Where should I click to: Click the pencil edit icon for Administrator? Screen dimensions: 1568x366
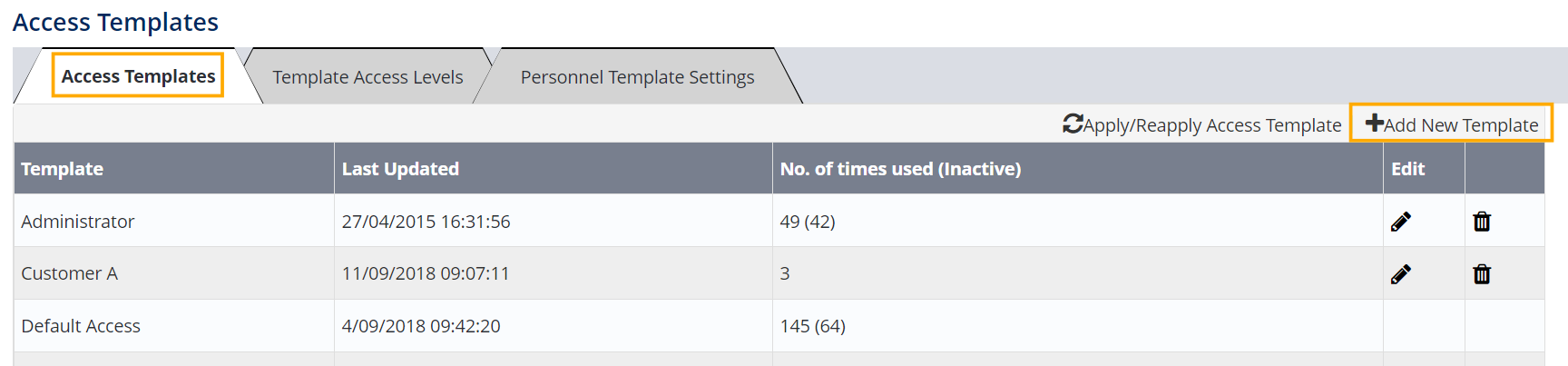(x=1400, y=222)
